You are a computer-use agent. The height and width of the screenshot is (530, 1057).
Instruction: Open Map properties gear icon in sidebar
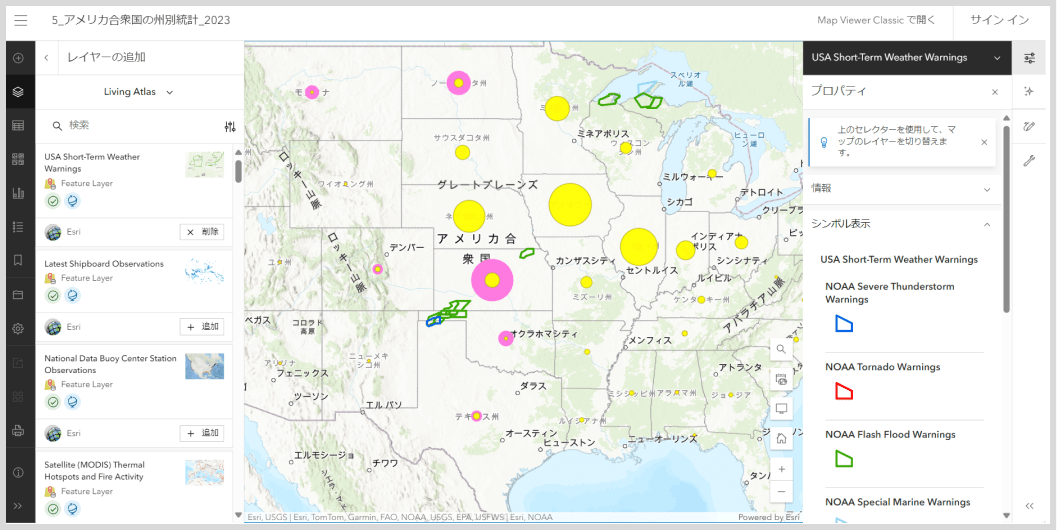click(x=18, y=329)
